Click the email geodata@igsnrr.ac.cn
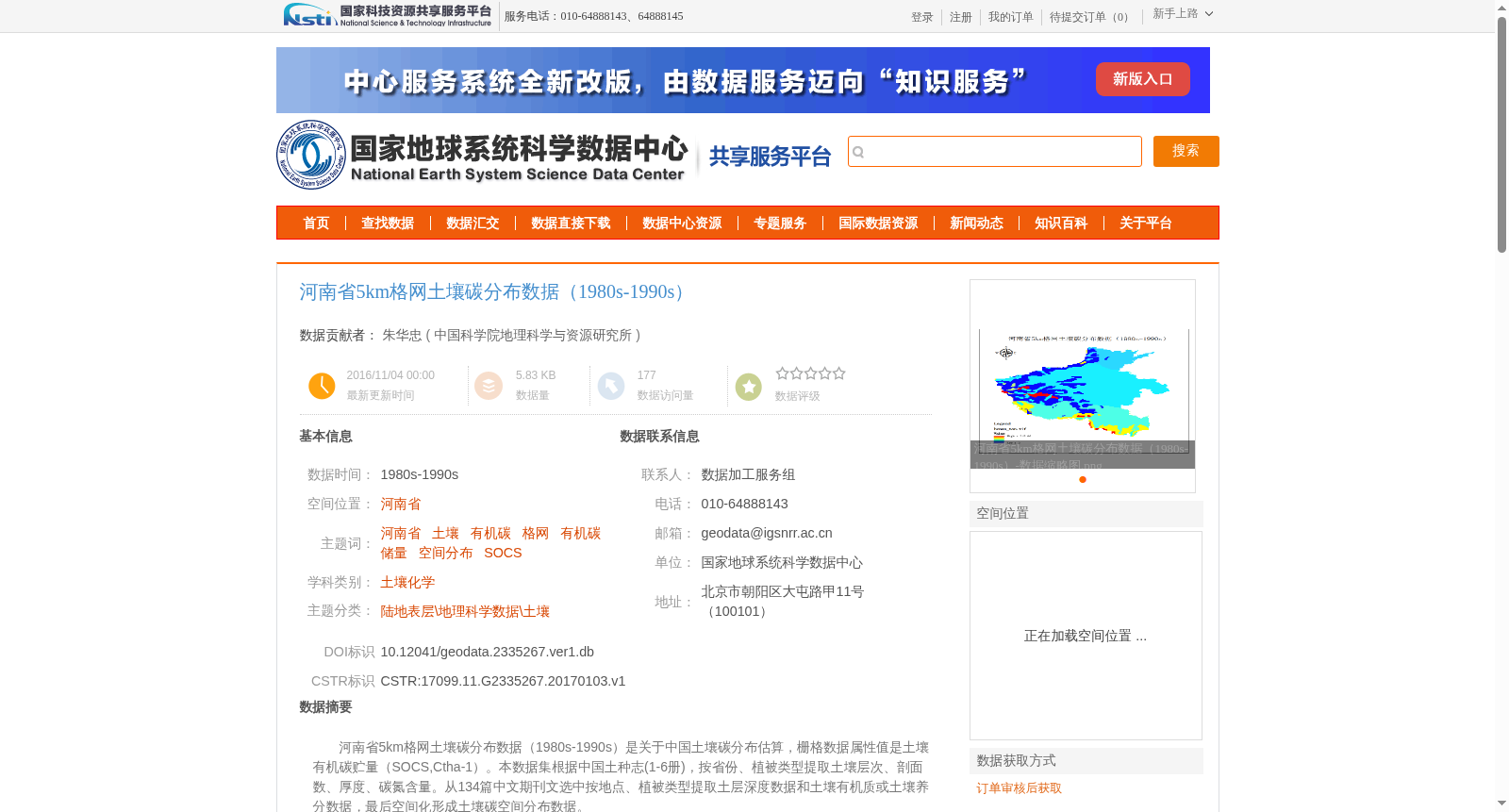1509x812 pixels. click(x=767, y=534)
